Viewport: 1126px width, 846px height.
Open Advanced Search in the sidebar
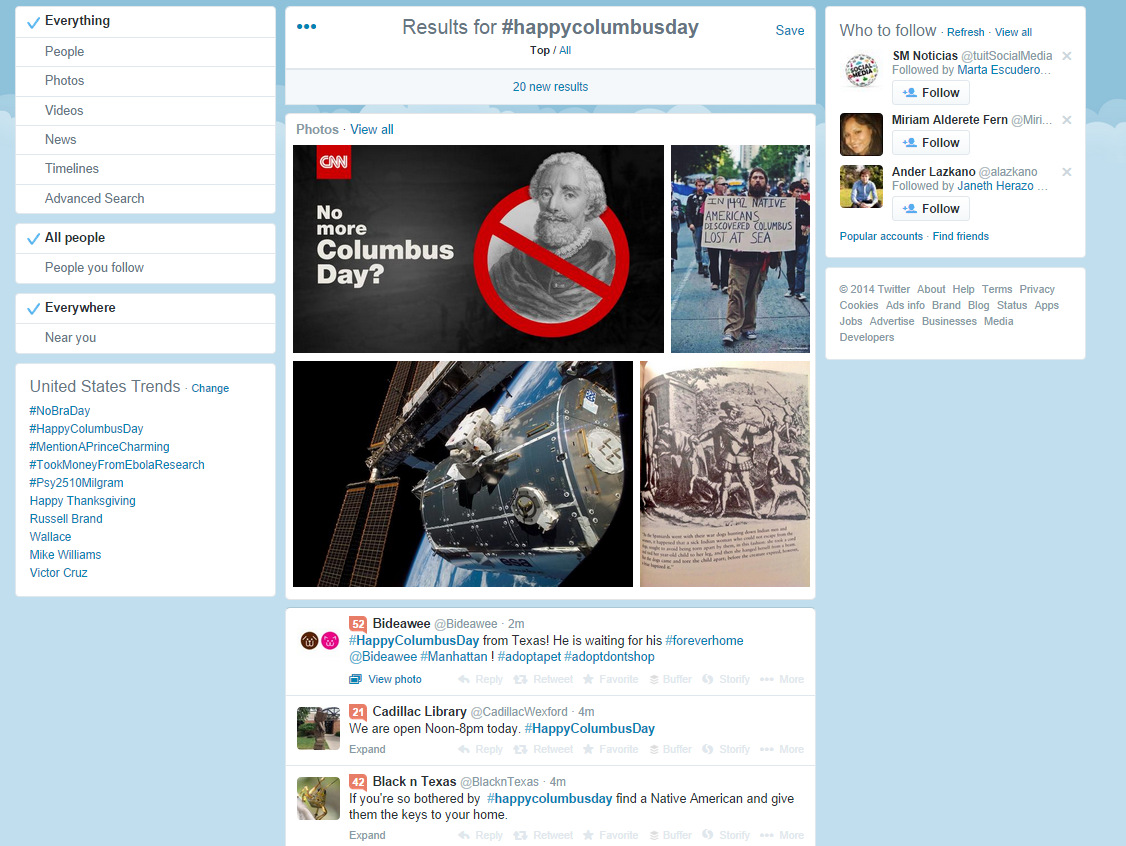pyautogui.click(x=94, y=198)
